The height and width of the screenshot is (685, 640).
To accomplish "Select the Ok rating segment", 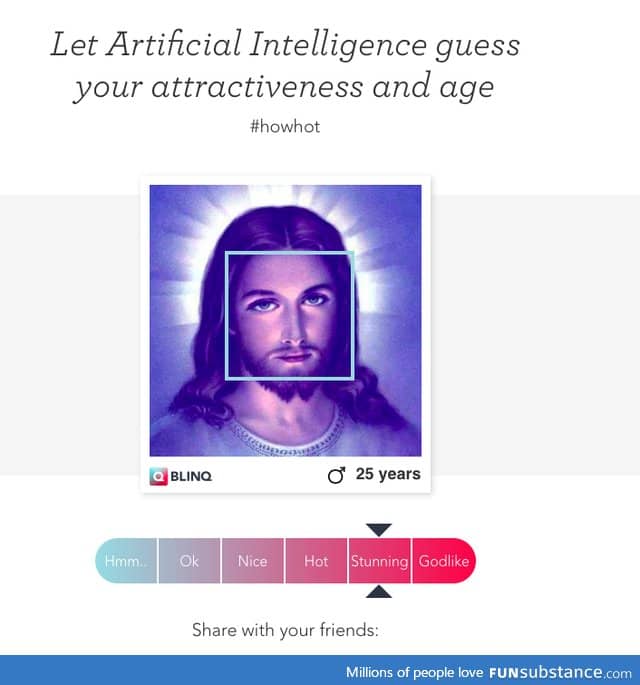I will pyautogui.click(x=189, y=561).
